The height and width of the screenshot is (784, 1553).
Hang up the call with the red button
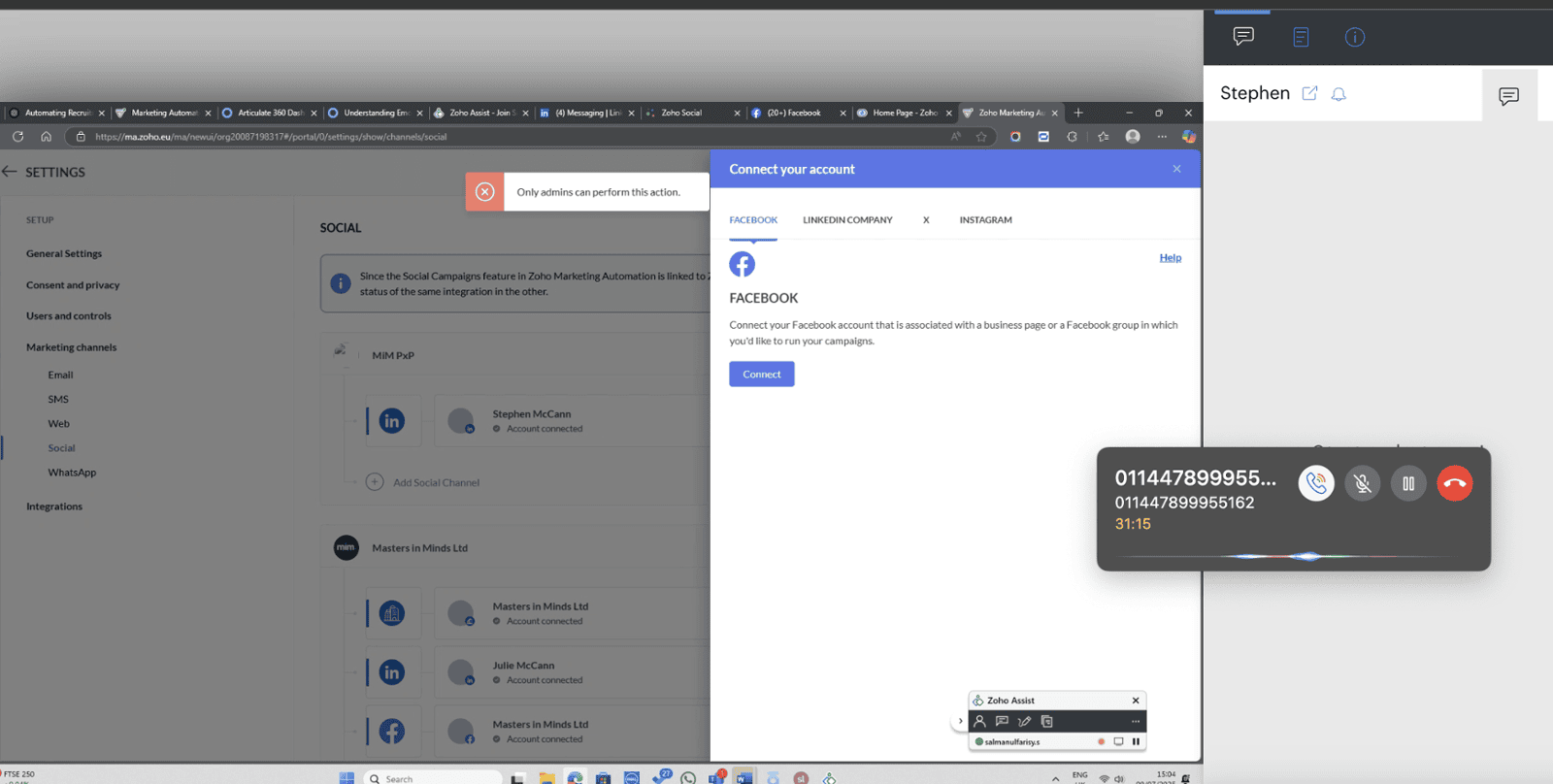[x=1454, y=483]
